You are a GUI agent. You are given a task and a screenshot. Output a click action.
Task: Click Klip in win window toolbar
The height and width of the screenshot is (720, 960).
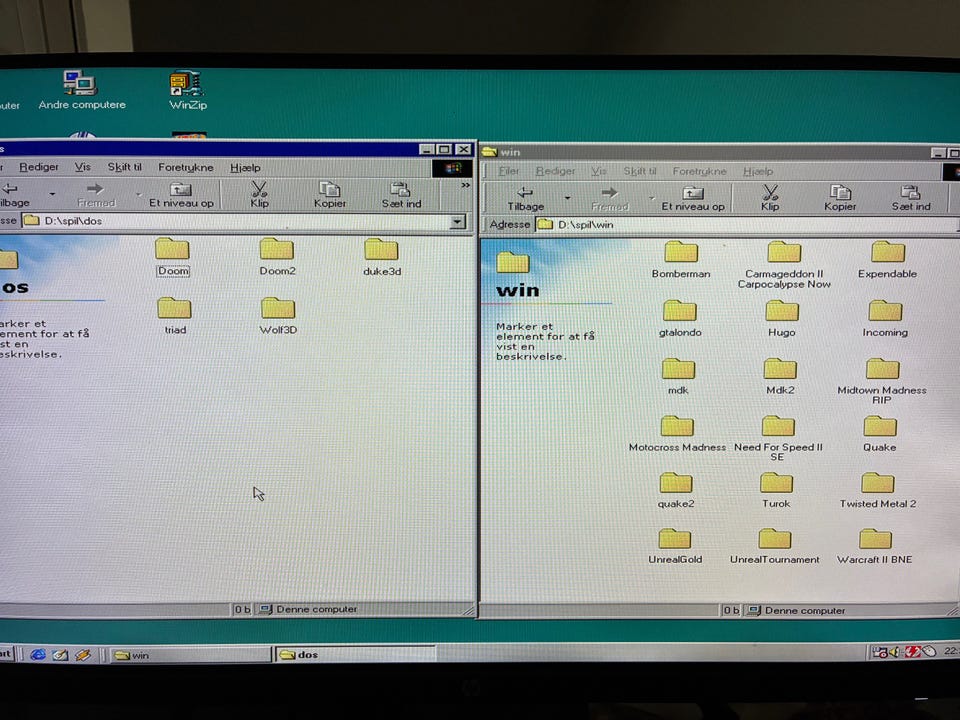[x=770, y=198]
